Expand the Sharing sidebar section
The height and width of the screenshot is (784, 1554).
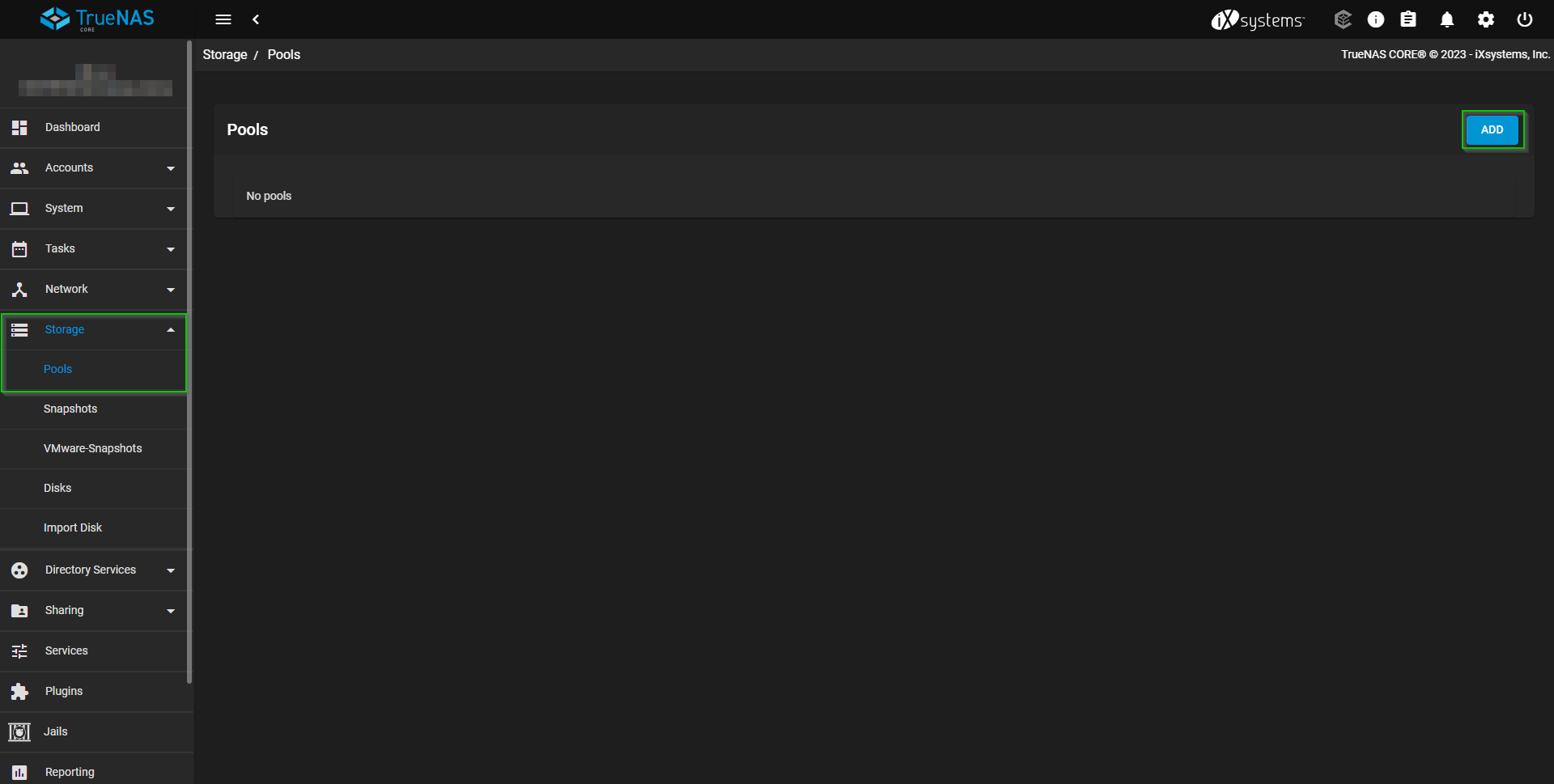94,611
